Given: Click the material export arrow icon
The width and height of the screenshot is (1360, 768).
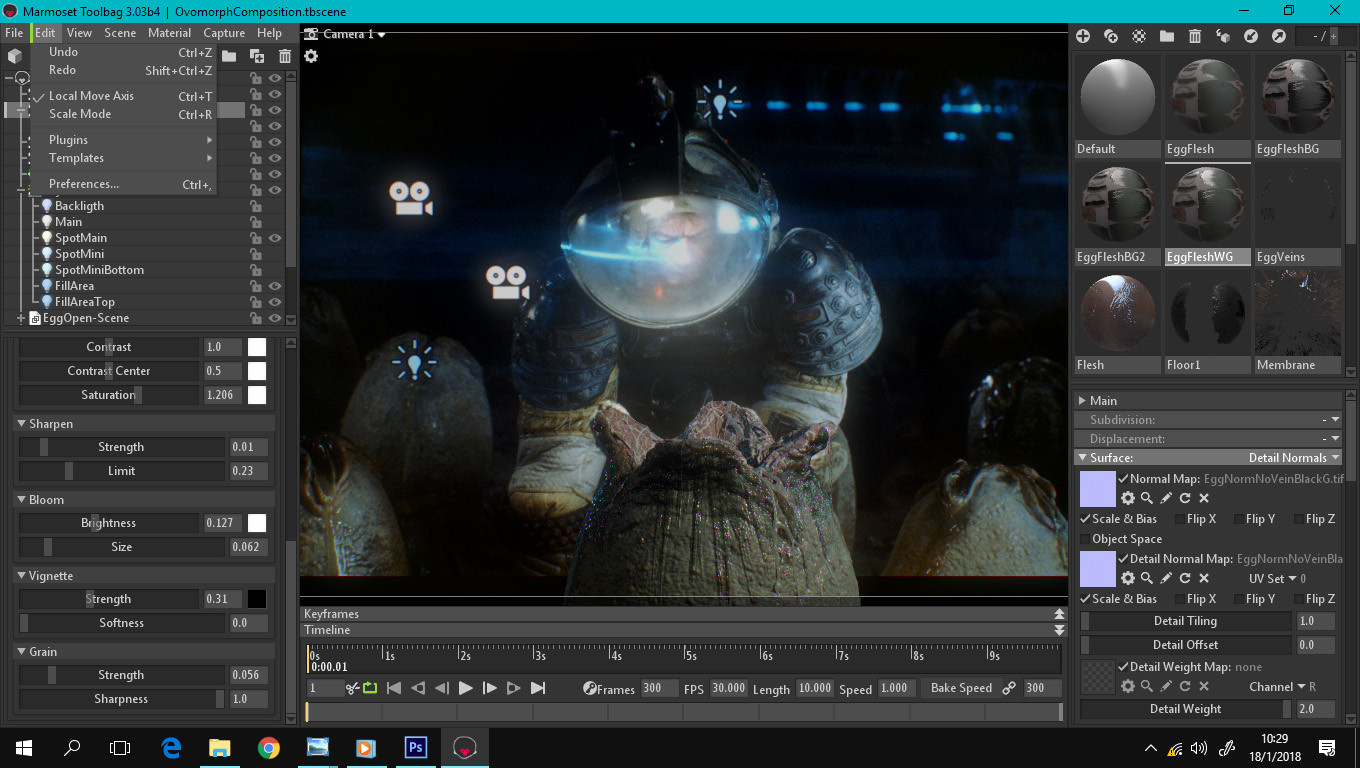Looking at the screenshot, I should pos(1279,36).
